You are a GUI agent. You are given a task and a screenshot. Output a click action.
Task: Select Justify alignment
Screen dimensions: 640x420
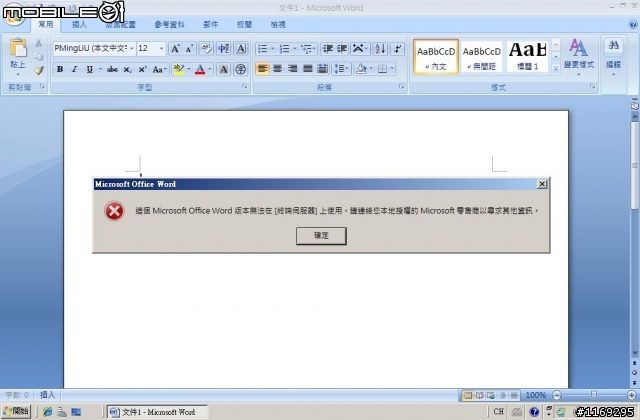[x=307, y=69]
